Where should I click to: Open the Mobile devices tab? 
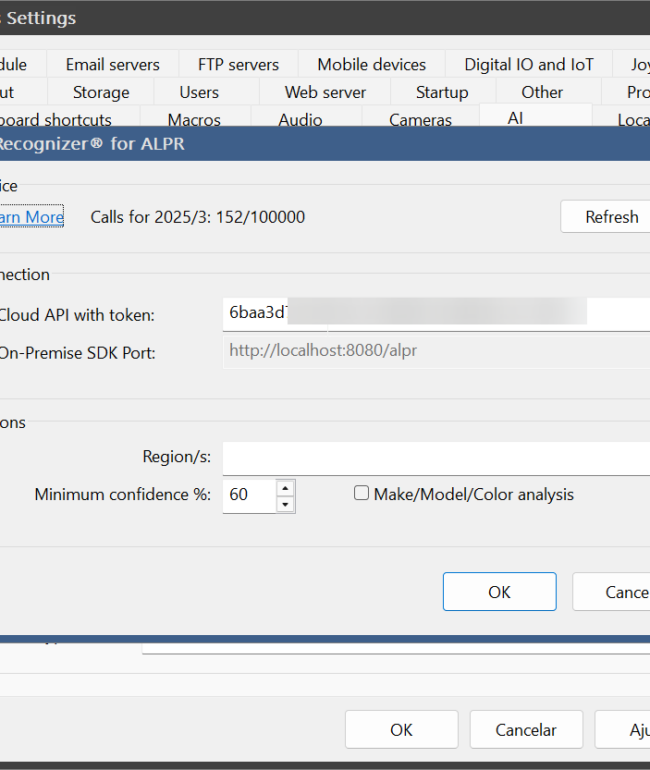point(372,64)
